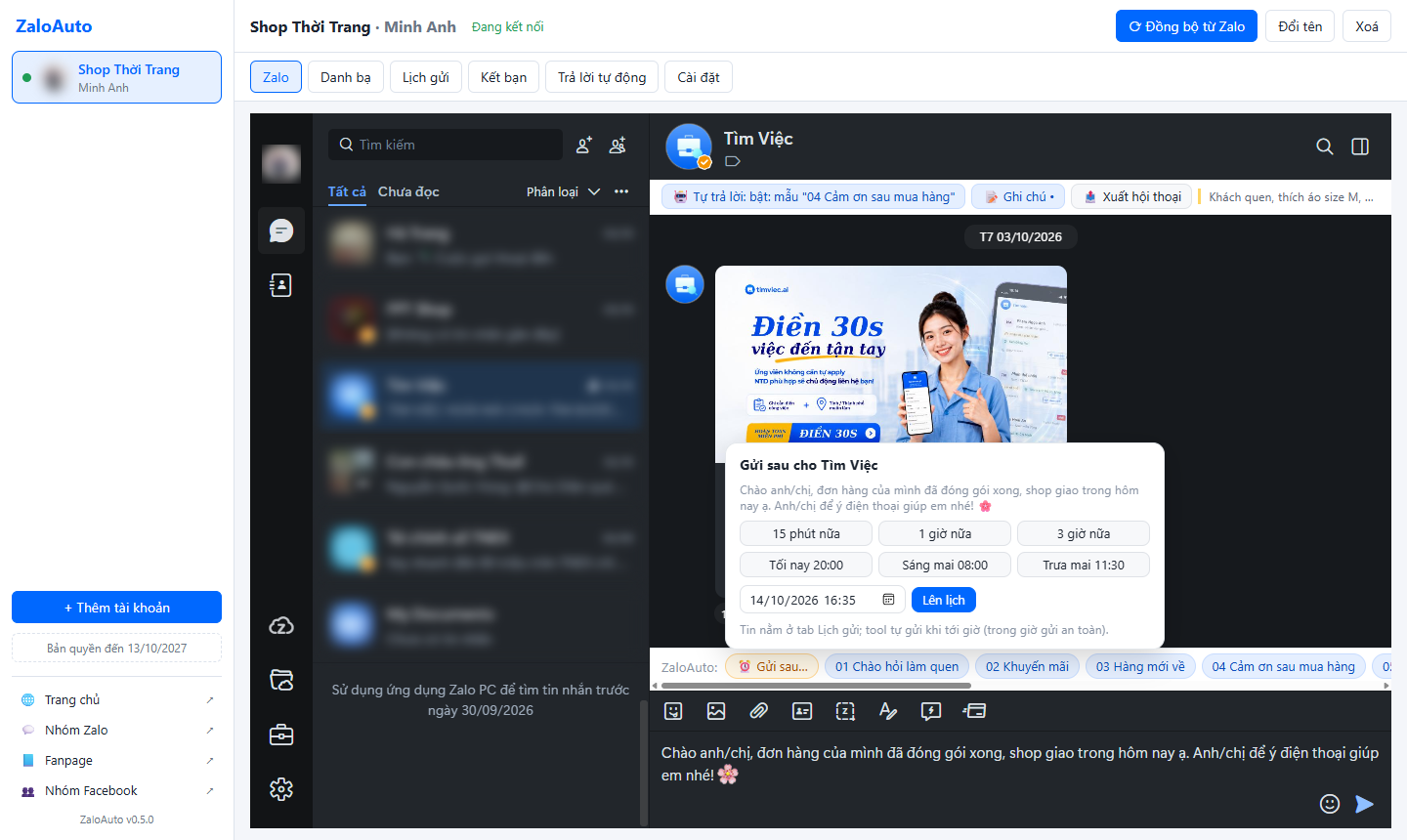Click the quick message lightning icon
This screenshot has height=840, width=1407.
coord(931,711)
